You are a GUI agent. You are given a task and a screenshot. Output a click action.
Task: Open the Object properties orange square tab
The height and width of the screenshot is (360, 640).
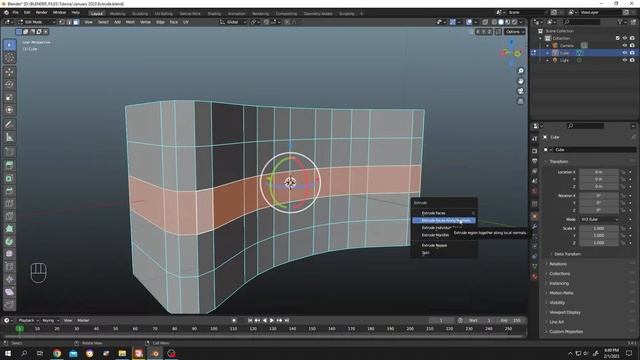[535, 216]
